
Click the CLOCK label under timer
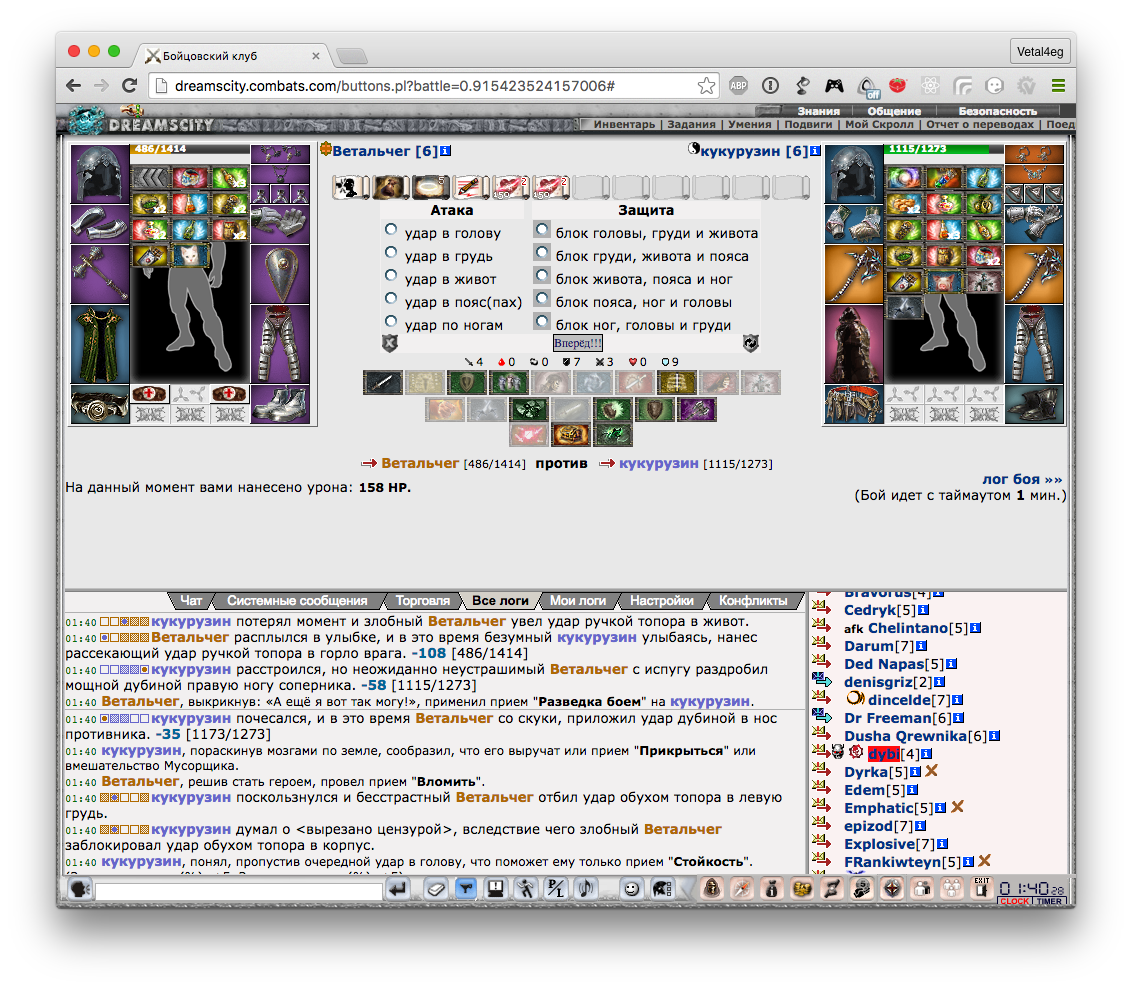point(1014,902)
